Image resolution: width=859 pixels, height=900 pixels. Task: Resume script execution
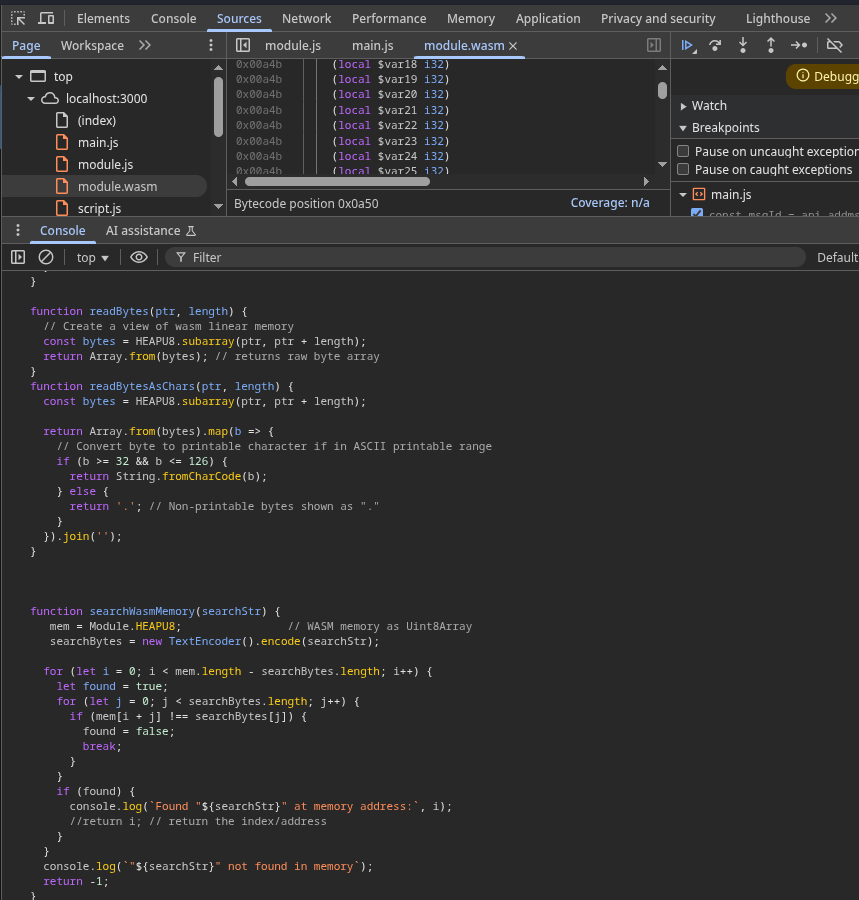click(x=688, y=45)
